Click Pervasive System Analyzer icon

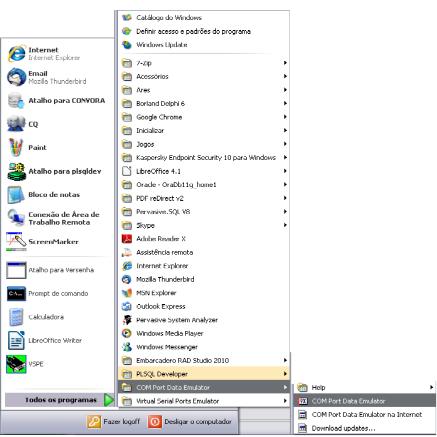[x=127, y=320]
